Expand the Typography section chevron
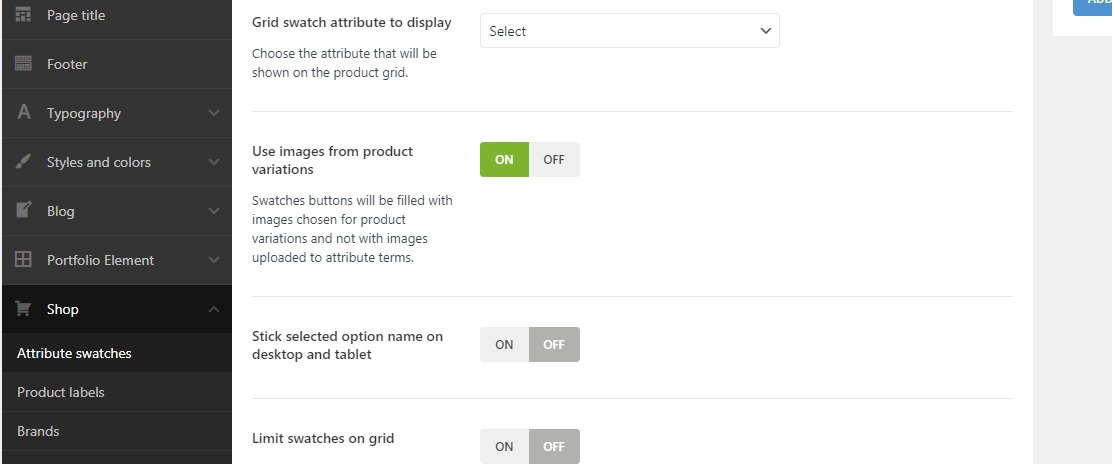Image resolution: width=1112 pixels, height=464 pixels. tap(213, 113)
